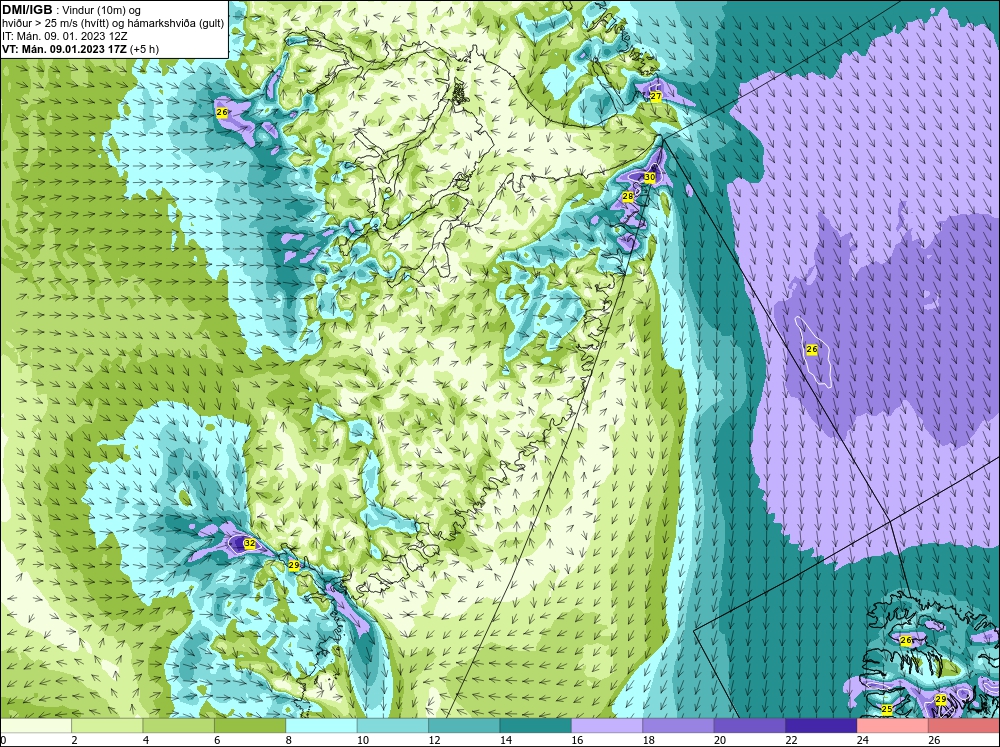Select the 22–24 m/s dark indigo legend swatch
This screenshot has height=747, width=1000.
click(821, 726)
